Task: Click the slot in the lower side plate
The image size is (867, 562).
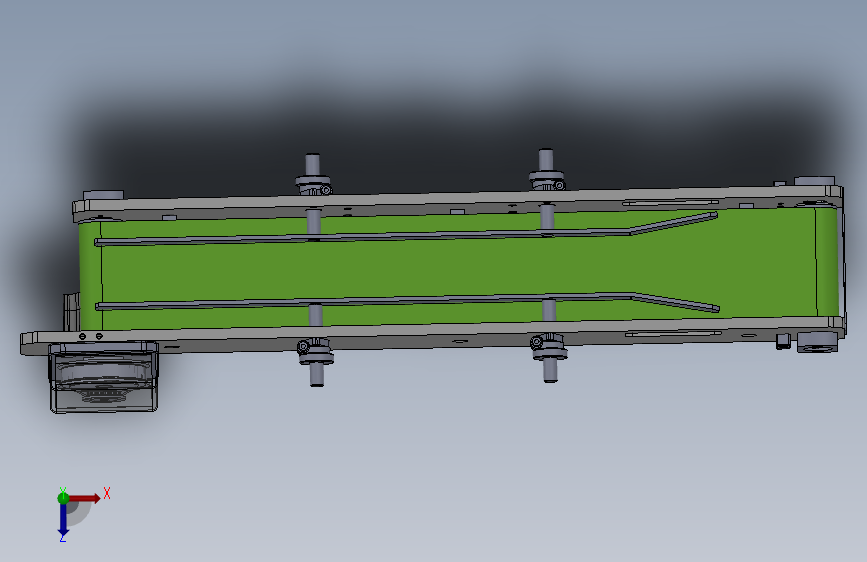Action: point(673,334)
